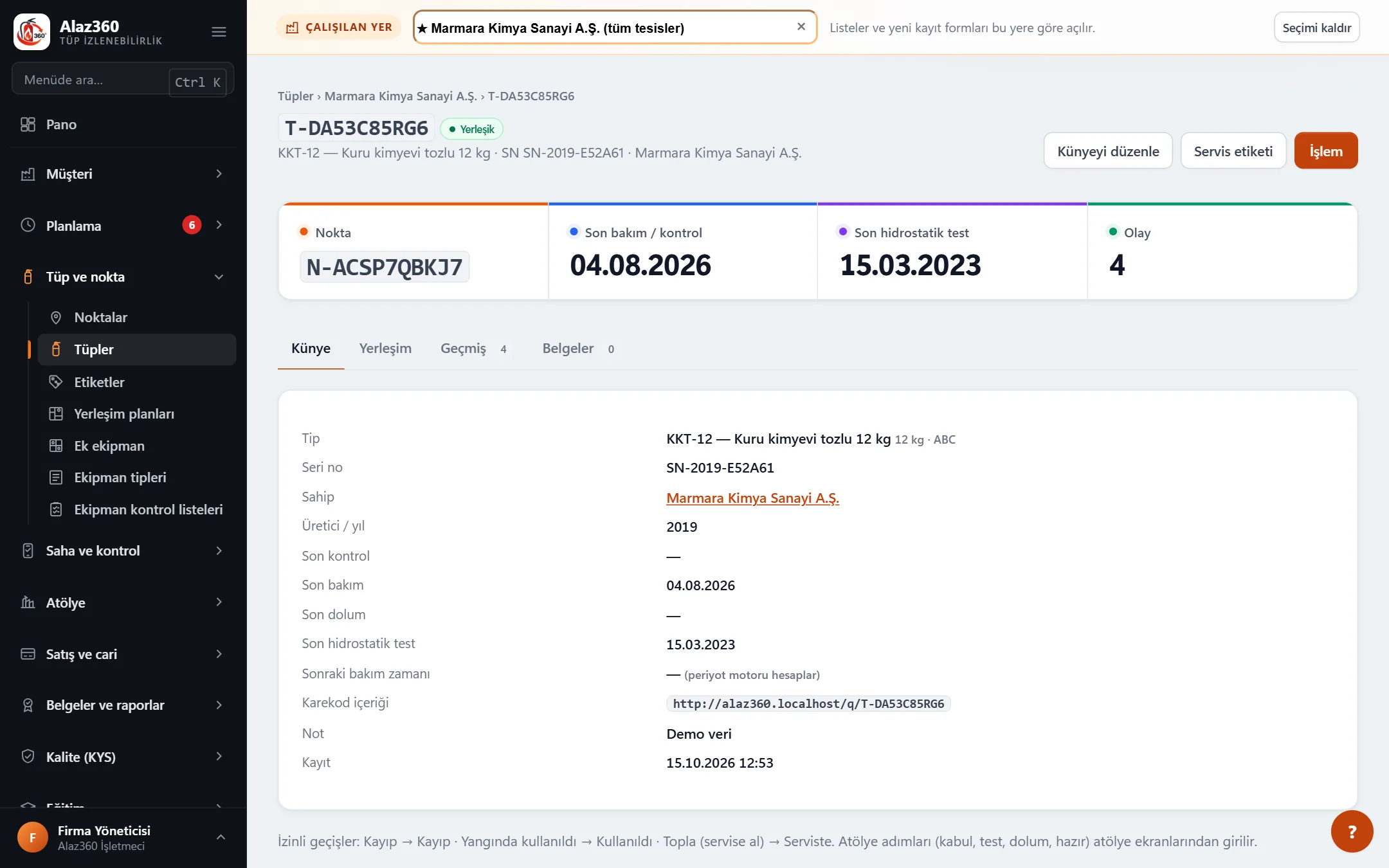Open the Firma Yöneticisi user menu chevron
Screen dimensions: 1389x868
point(221,837)
